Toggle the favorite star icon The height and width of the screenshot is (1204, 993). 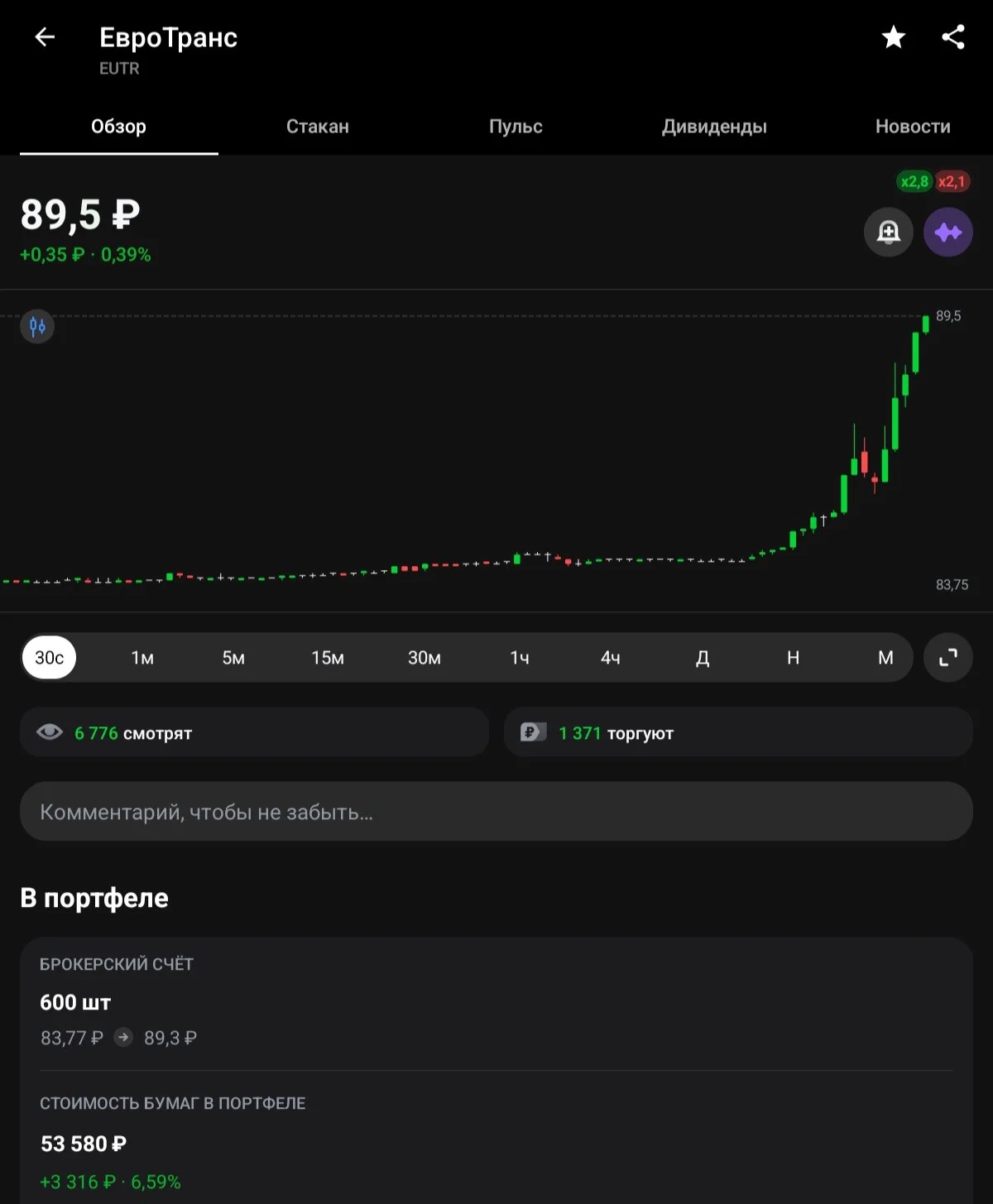tap(894, 37)
